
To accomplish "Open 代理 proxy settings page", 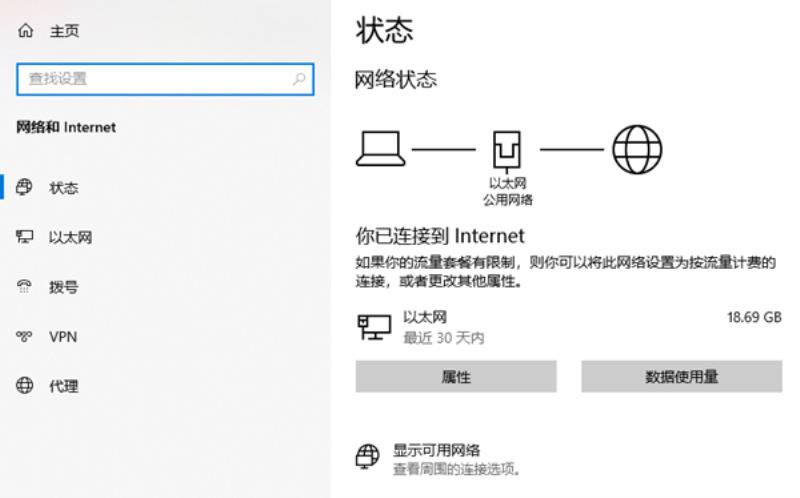I will [x=64, y=386].
